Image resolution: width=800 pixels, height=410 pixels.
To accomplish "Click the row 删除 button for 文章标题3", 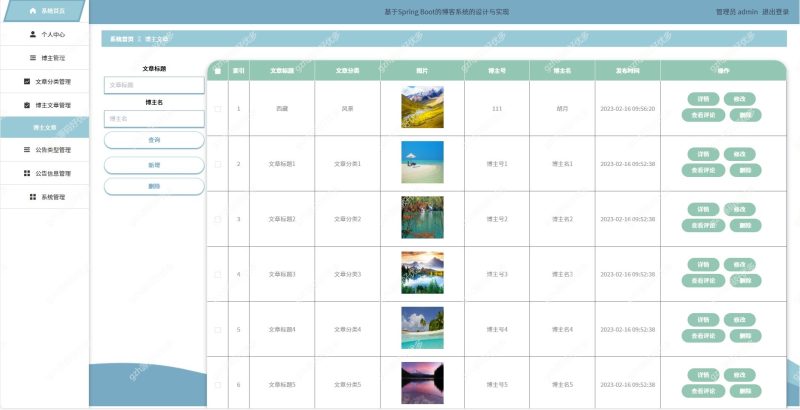I will (x=745, y=280).
